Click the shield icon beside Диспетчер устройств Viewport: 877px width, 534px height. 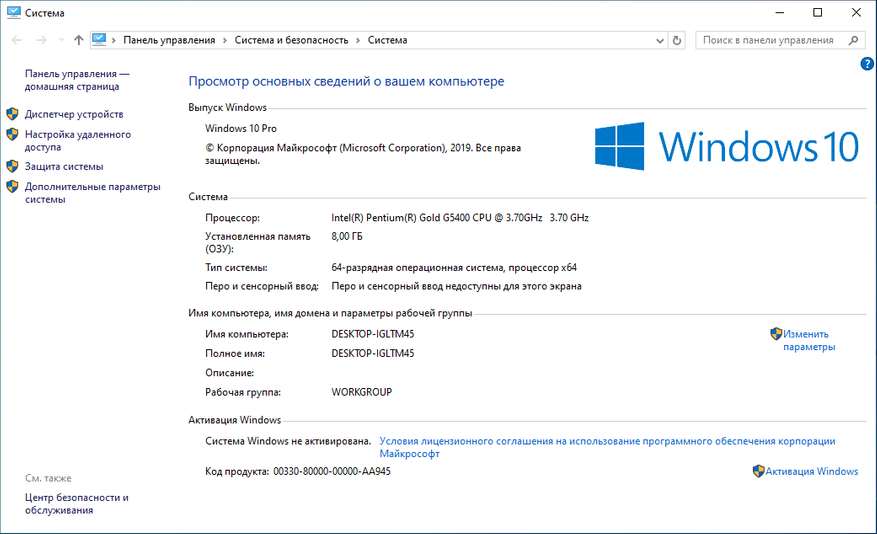click(x=12, y=114)
